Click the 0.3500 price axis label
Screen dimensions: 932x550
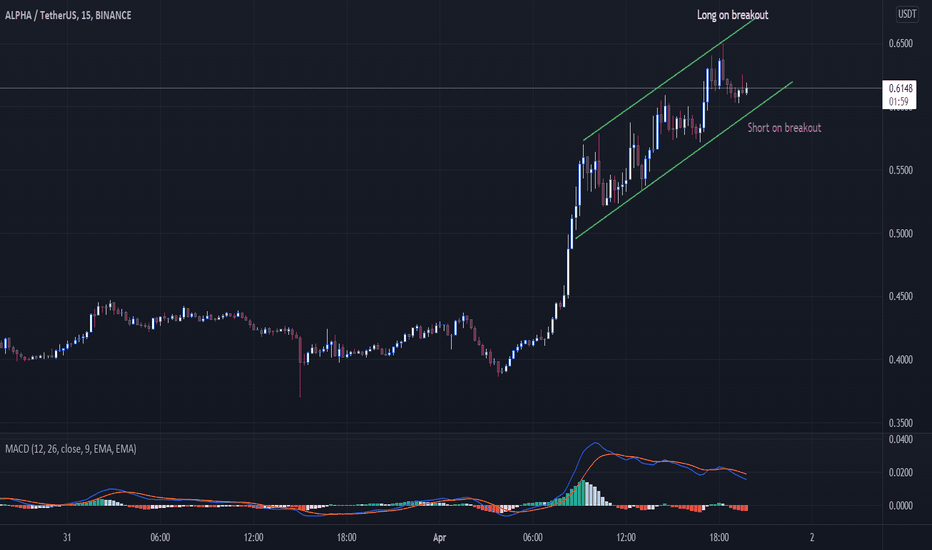pyautogui.click(x=900, y=423)
